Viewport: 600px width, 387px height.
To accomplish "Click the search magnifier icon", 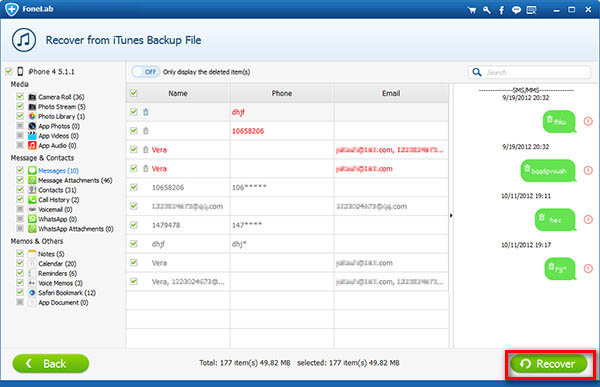I will (x=477, y=72).
